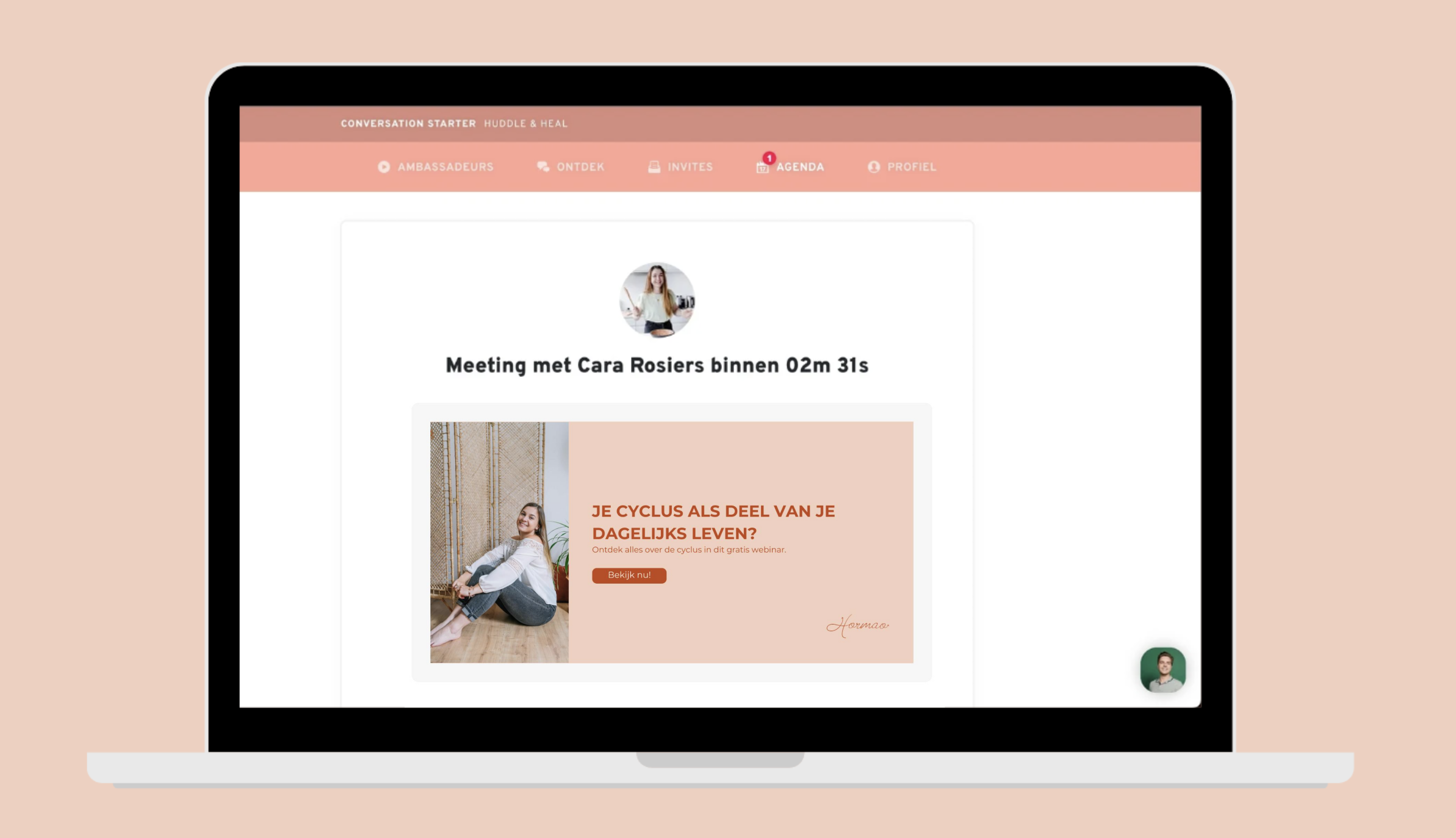1456x838 pixels.
Task: Click the Huddle & Heal header text
Action: click(525, 123)
